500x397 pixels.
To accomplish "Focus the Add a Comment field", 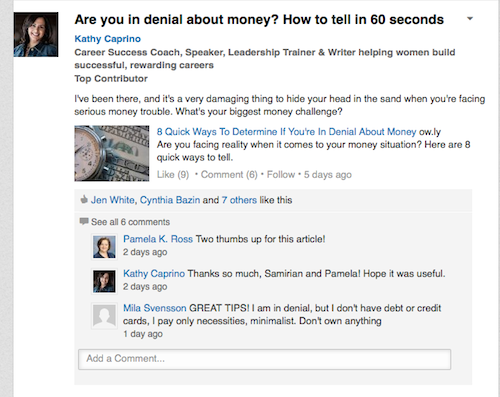I will (x=265, y=359).
